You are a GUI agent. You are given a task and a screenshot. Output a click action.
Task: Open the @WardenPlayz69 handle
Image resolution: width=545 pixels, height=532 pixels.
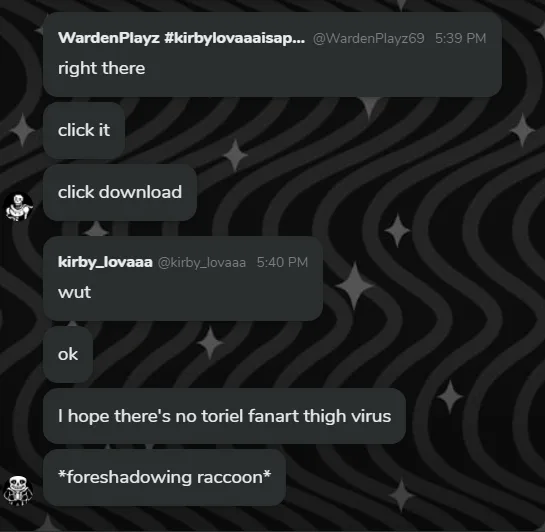click(368, 38)
